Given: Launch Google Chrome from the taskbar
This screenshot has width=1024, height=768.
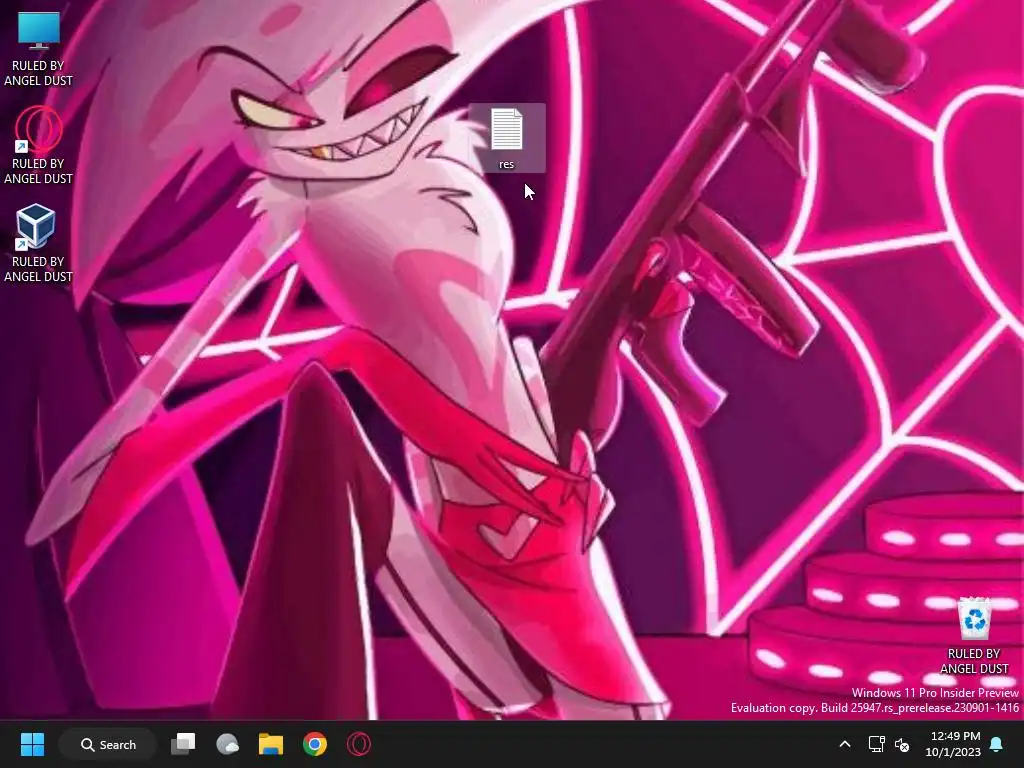Looking at the screenshot, I should (315, 744).
